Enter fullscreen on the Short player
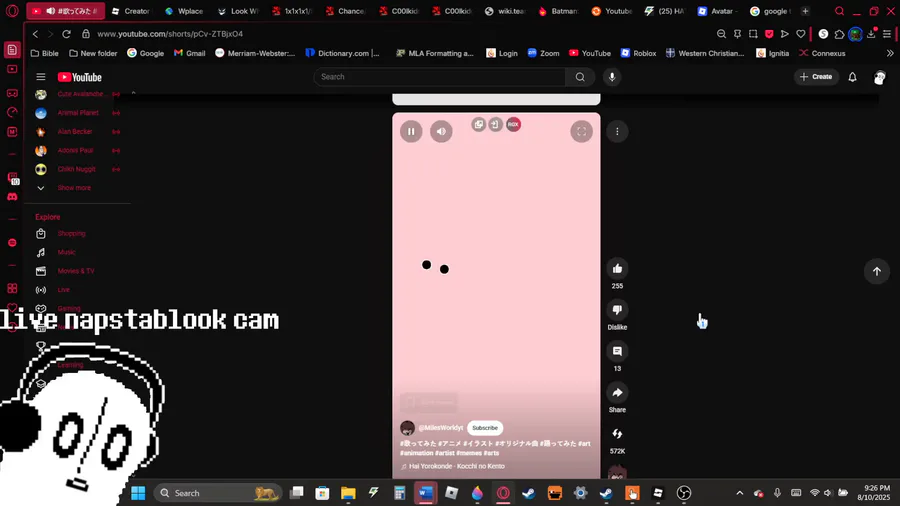Screen dimensions: 900x506 [581, 131]
